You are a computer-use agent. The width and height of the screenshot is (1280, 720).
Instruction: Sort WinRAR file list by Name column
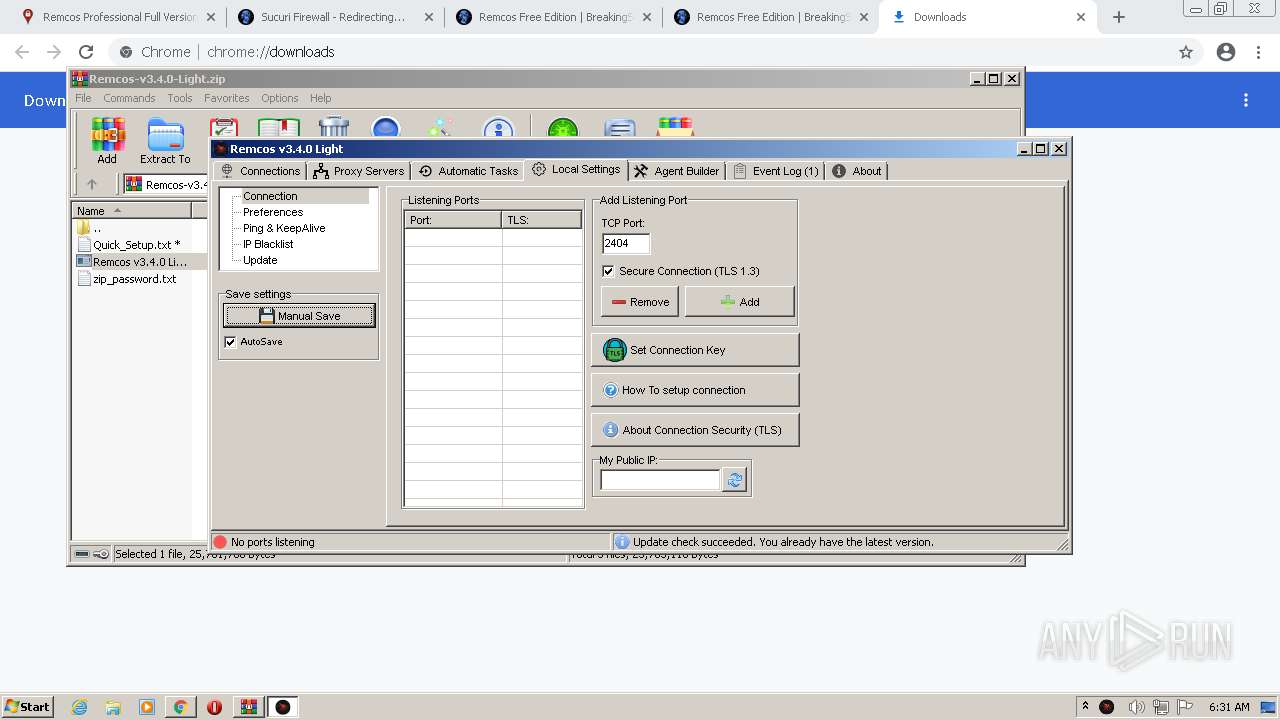(132, 211)
